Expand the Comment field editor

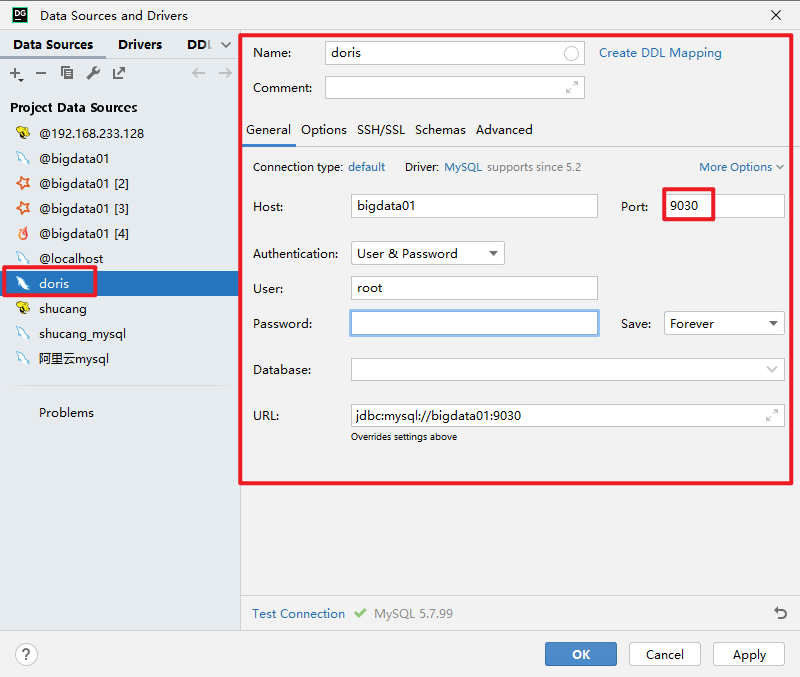pos(571,88)
